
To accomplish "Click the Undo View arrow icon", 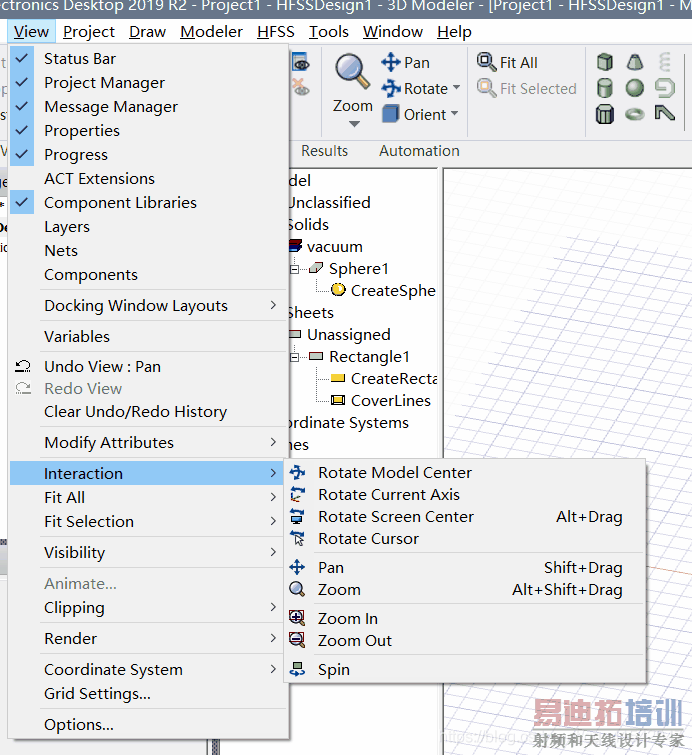I will coord(23,366).
